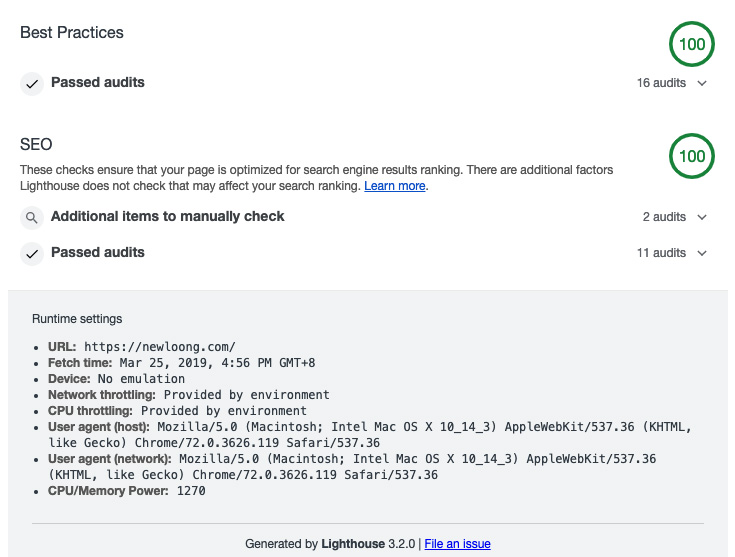Click checkmark icon beside SEO passed audits
Viewport: 735px width, 557px height.
(x=32, y=253)
